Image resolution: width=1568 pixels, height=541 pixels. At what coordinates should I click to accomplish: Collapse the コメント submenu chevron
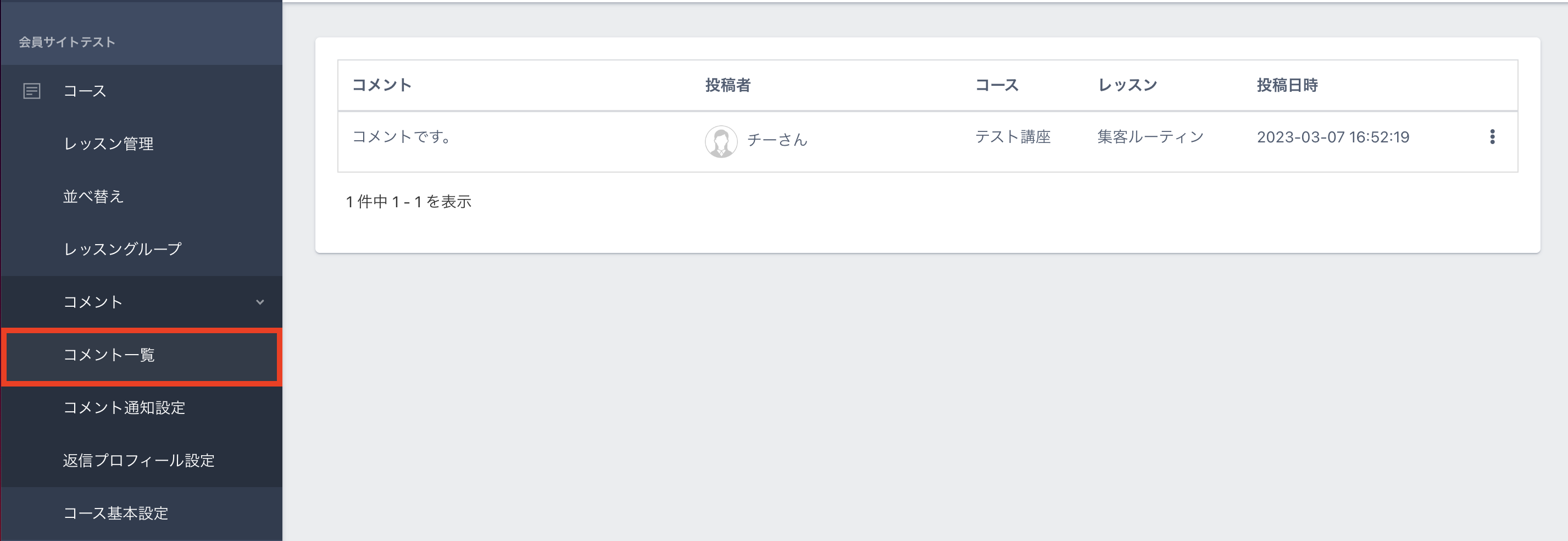[x=260, y=302]
